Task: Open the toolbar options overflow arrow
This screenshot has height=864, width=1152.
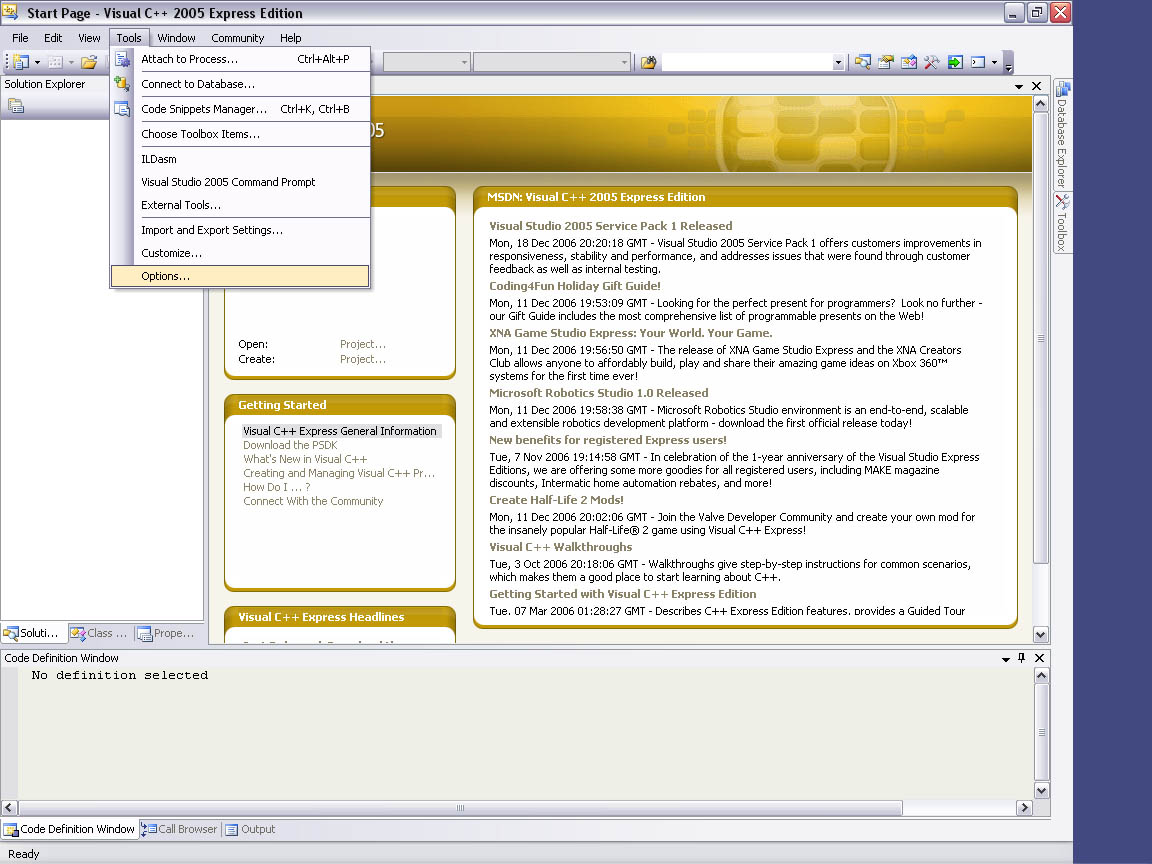Action: (x=1009, y=64)
